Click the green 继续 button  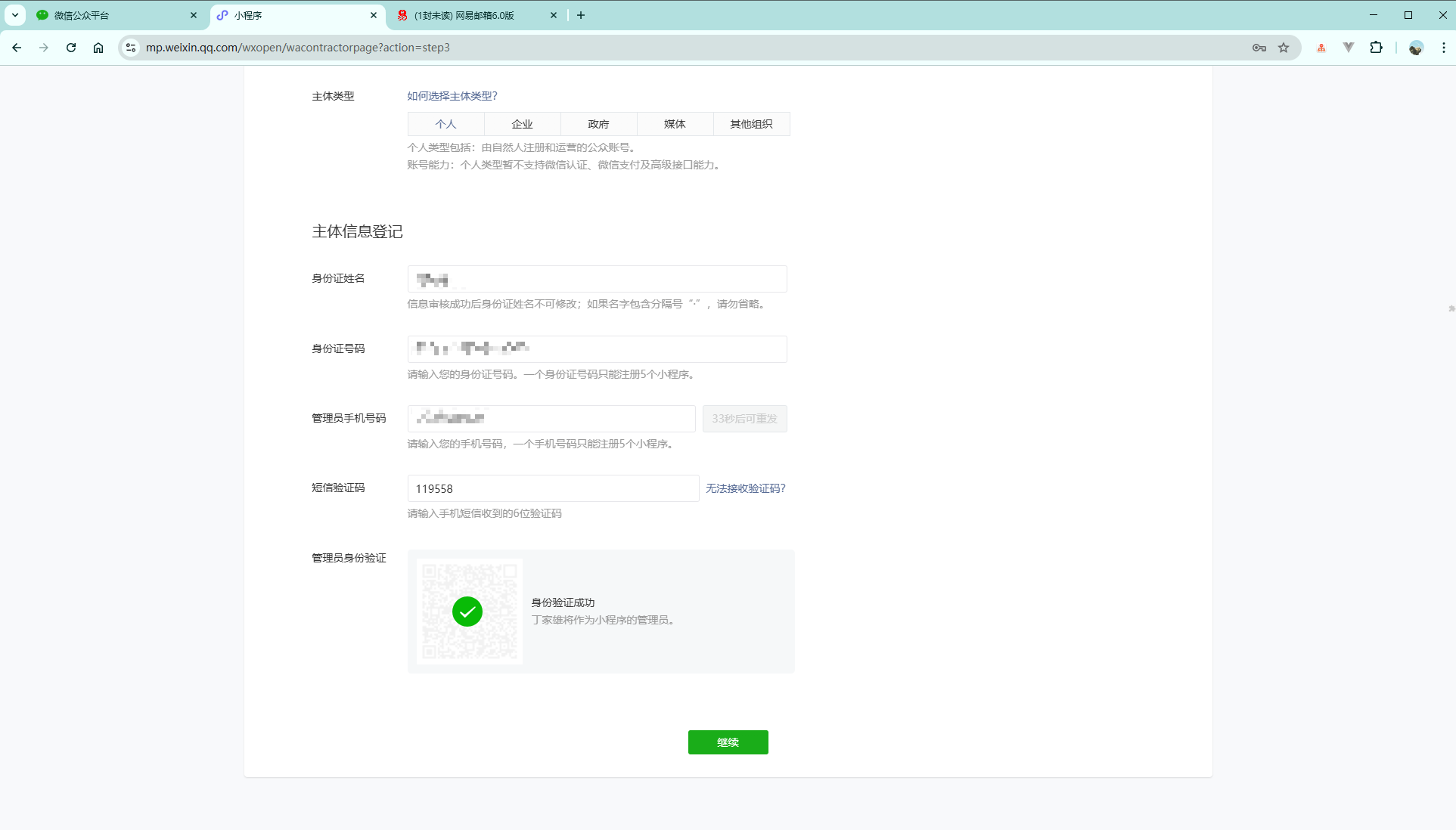click(x=728, y=742)
